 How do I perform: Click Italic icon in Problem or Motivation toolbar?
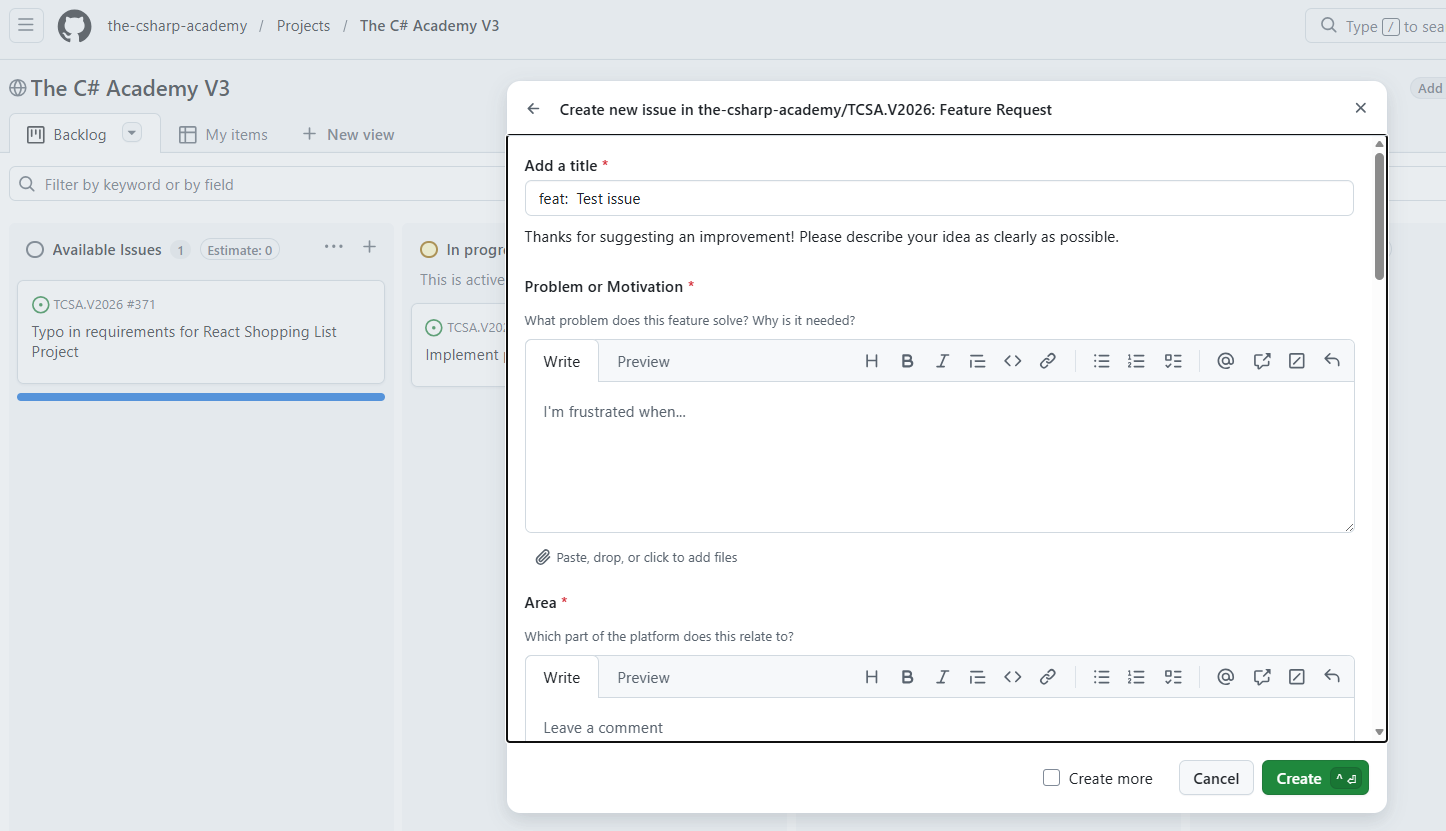coord(942,361)
